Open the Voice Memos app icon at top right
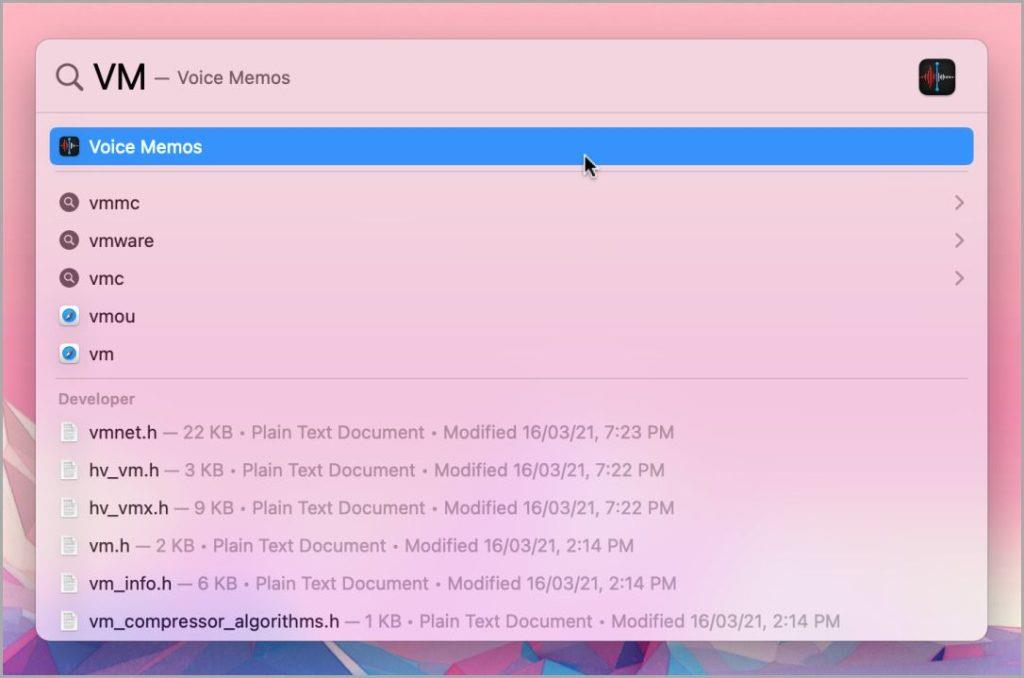 pos(936,77)
